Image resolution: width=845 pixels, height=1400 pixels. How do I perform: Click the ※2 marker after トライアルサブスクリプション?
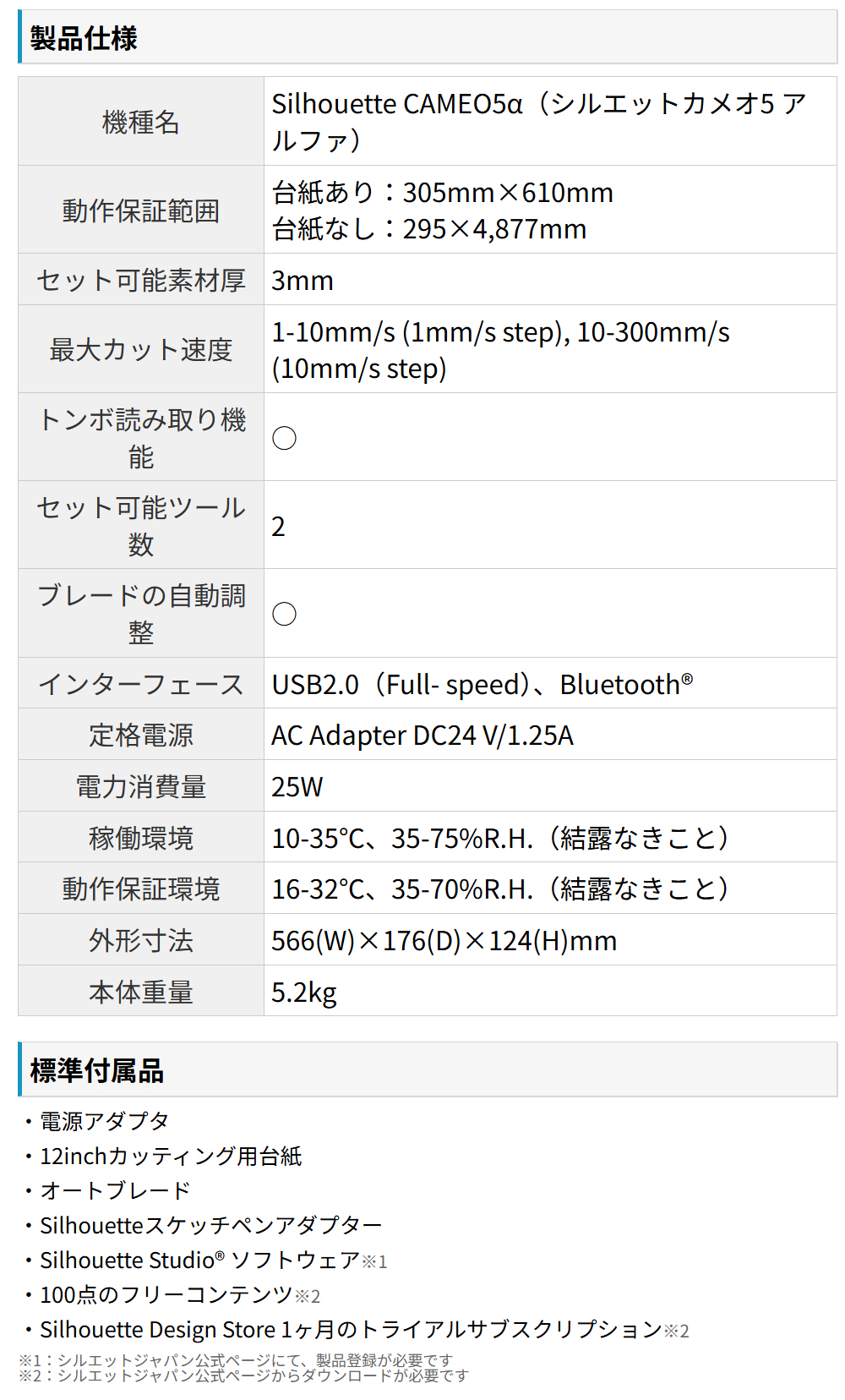pyautogui.click(x=676, y=1331)
